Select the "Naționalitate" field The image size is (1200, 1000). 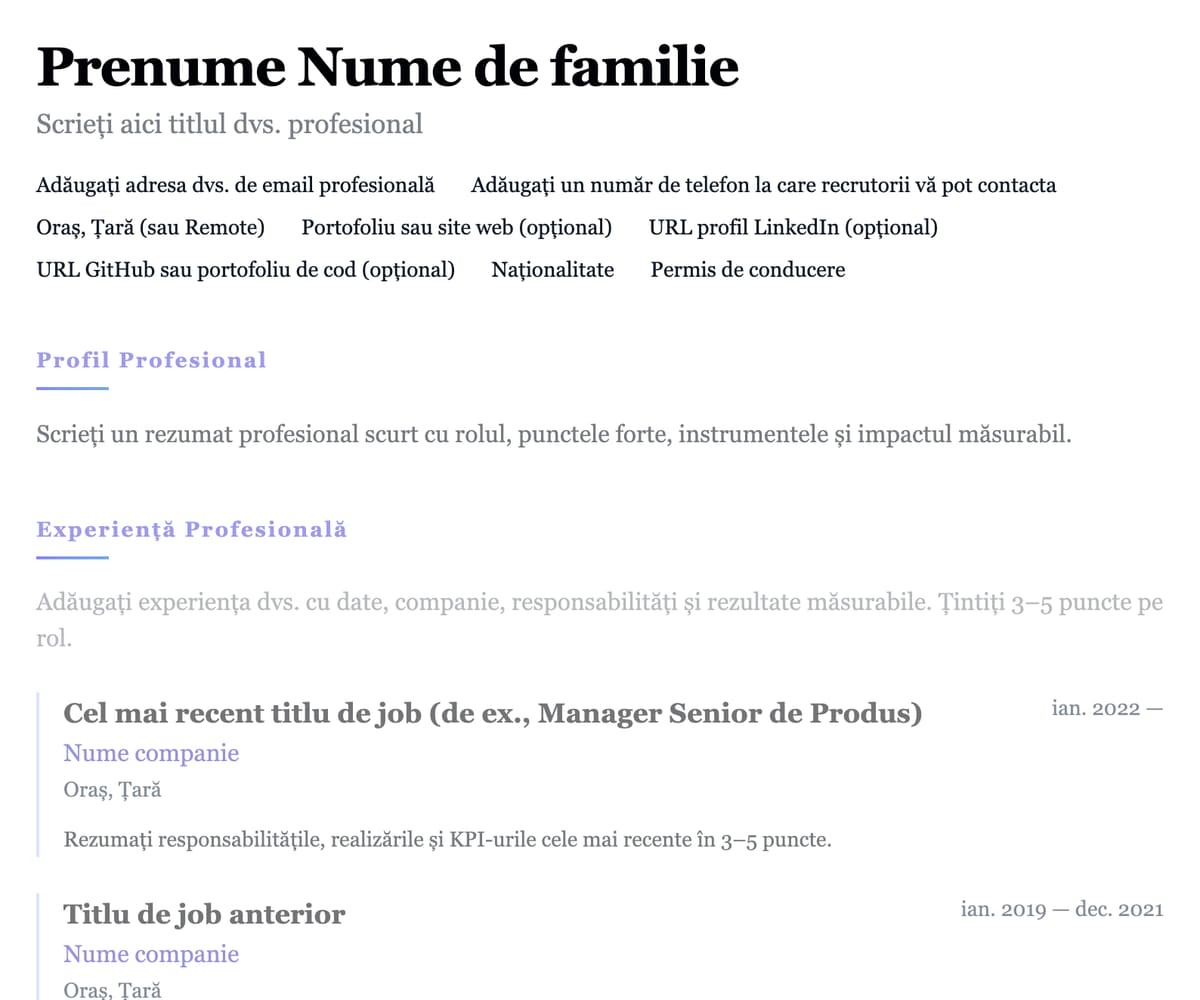pos(552,269)
